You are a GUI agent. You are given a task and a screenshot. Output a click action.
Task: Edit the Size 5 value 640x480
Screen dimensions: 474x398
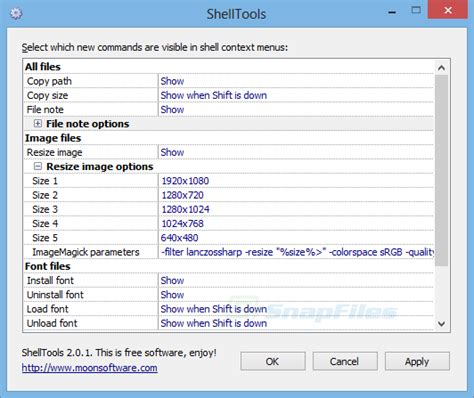[x=296, y=238]
